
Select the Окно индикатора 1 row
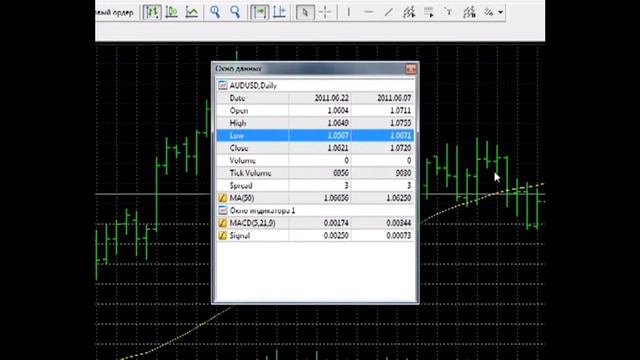[315, 211]
